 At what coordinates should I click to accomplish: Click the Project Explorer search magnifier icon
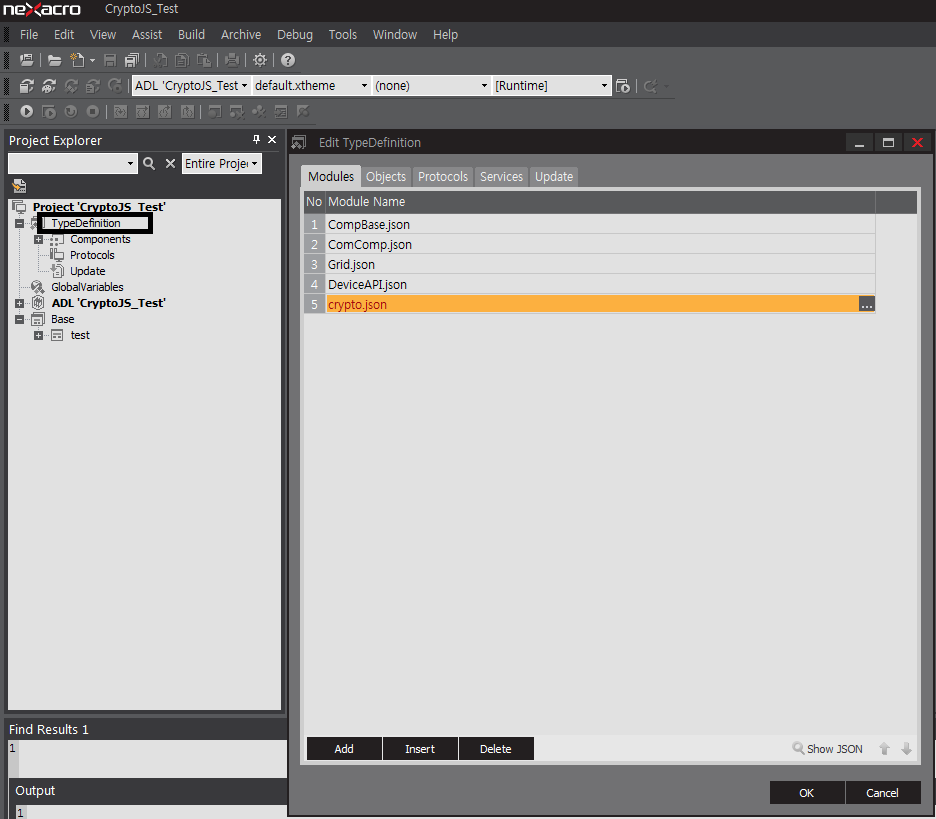tap(149, 164)
